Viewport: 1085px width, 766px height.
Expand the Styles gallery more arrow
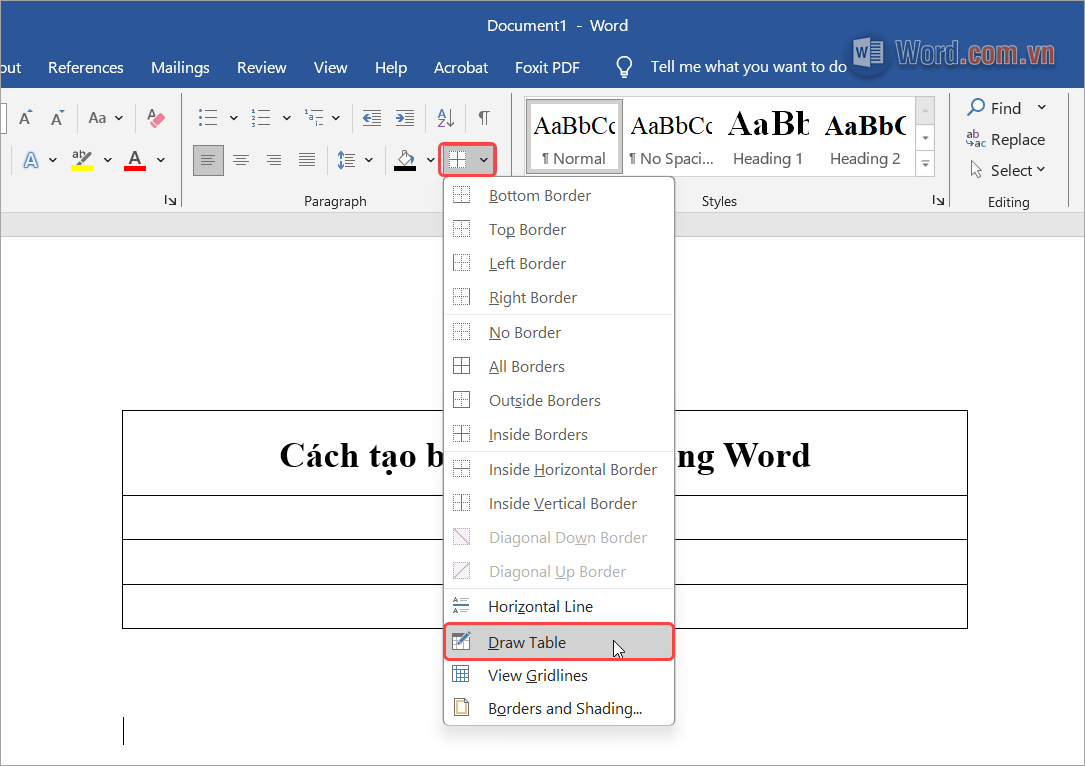click(x=926, y=164)
